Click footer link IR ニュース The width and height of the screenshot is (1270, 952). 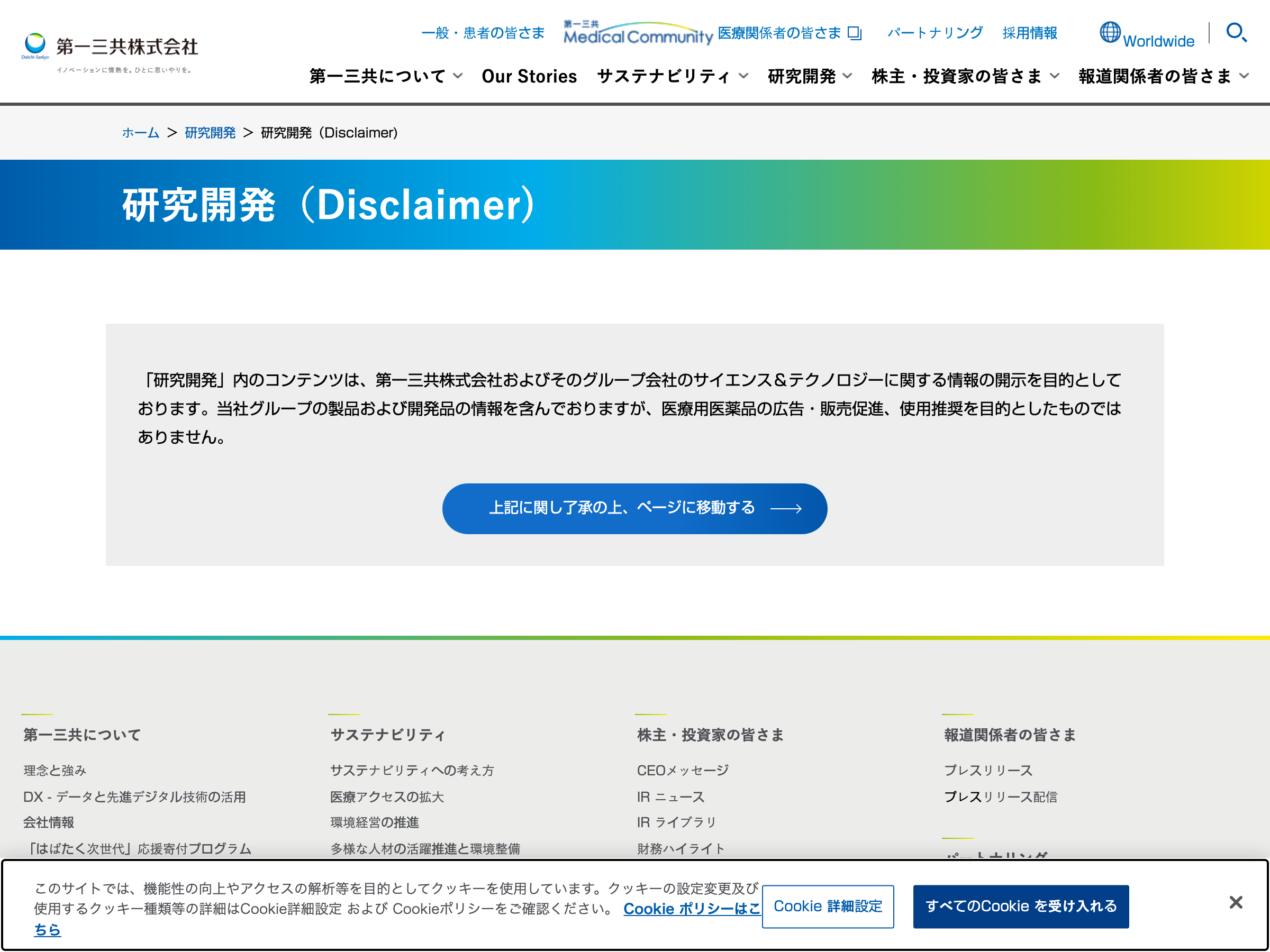point(670,797)
